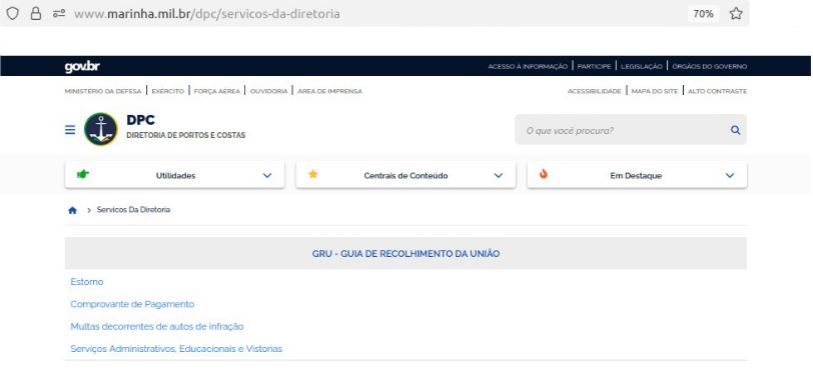Image resolution: width=813 pixels, height=392 pixels.
Task: Open Serviços Administrativos, Educacionais e Vistorias link
Action: click(x=176, y=349)
